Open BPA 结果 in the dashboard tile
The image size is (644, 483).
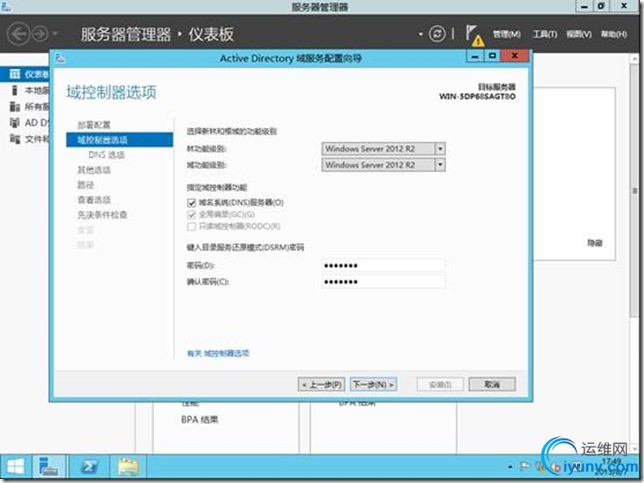point(200,419)
